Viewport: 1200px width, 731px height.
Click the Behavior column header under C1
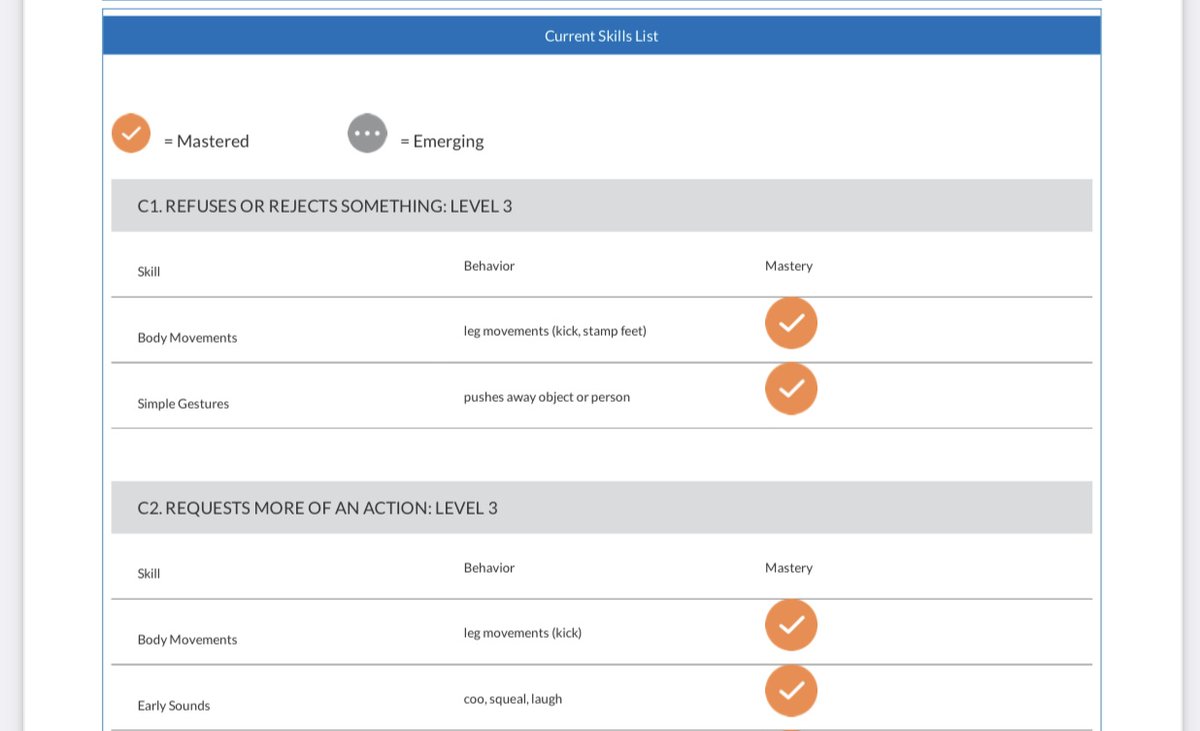[x=489, y=266]
